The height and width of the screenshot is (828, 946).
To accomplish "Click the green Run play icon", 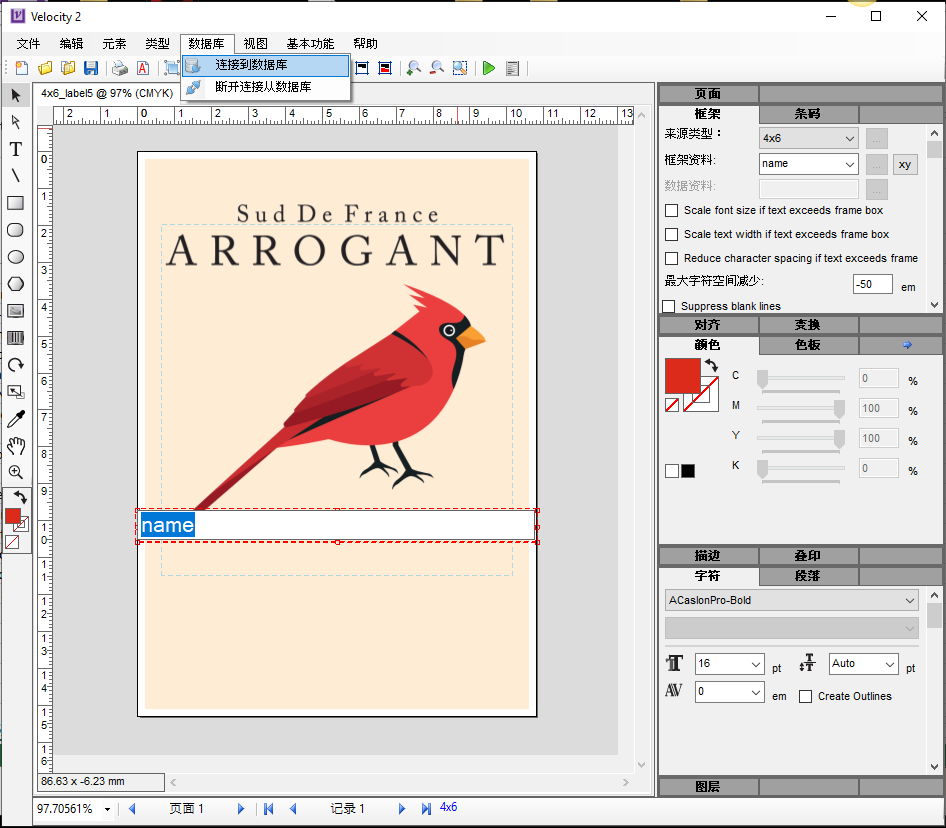I will point(489,68).
